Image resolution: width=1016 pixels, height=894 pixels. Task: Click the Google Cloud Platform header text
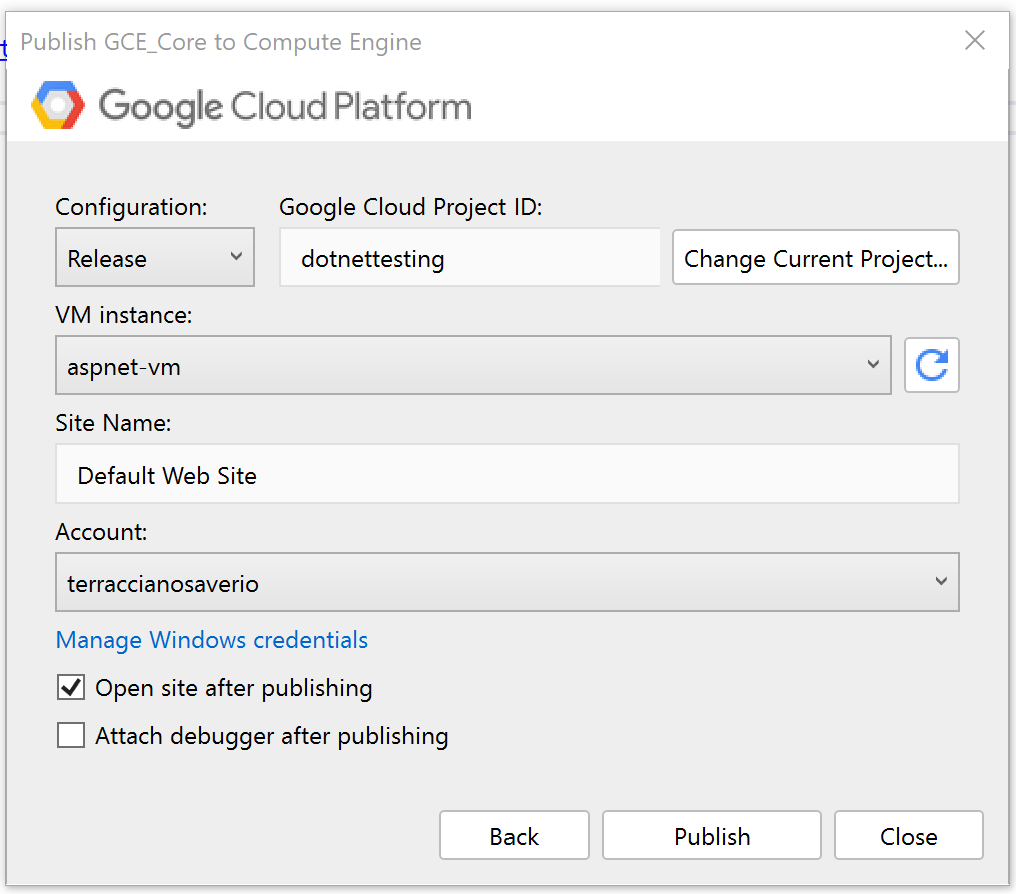pyautogui.click(x=285, y=106)
